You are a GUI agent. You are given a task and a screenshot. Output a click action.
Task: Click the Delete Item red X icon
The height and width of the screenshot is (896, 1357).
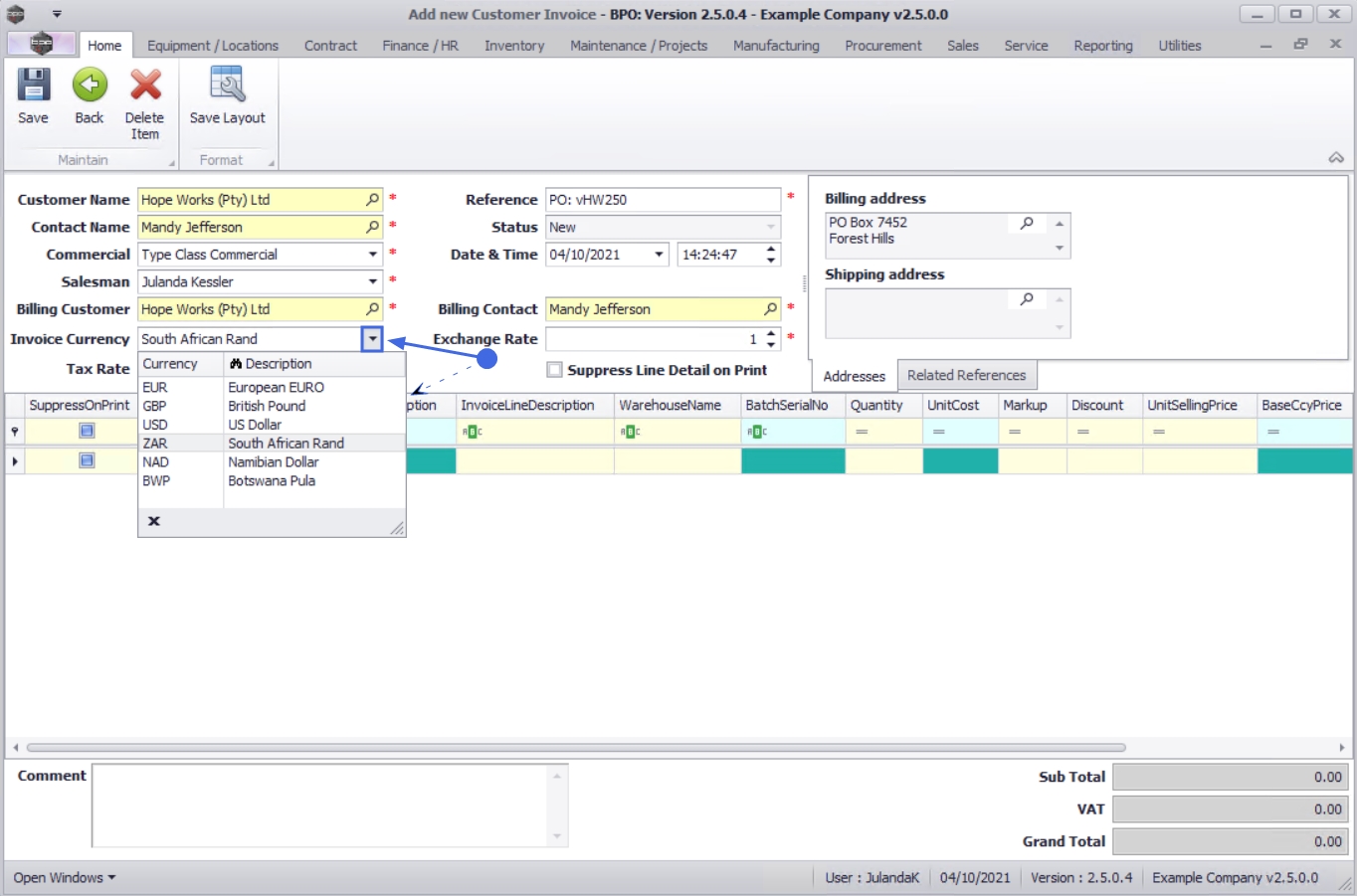click(145, 86)
